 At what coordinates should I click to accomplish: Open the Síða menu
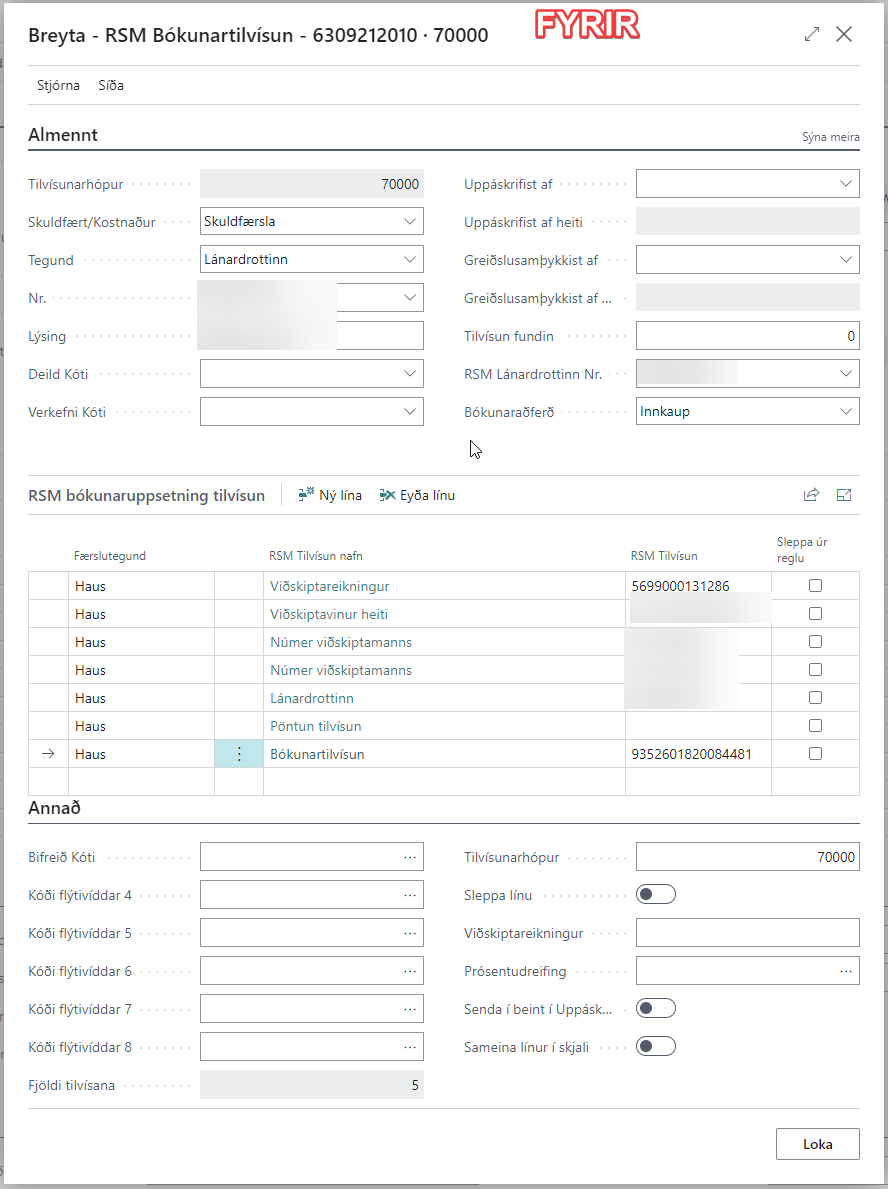pyautogui.click(x=111, y=85)
